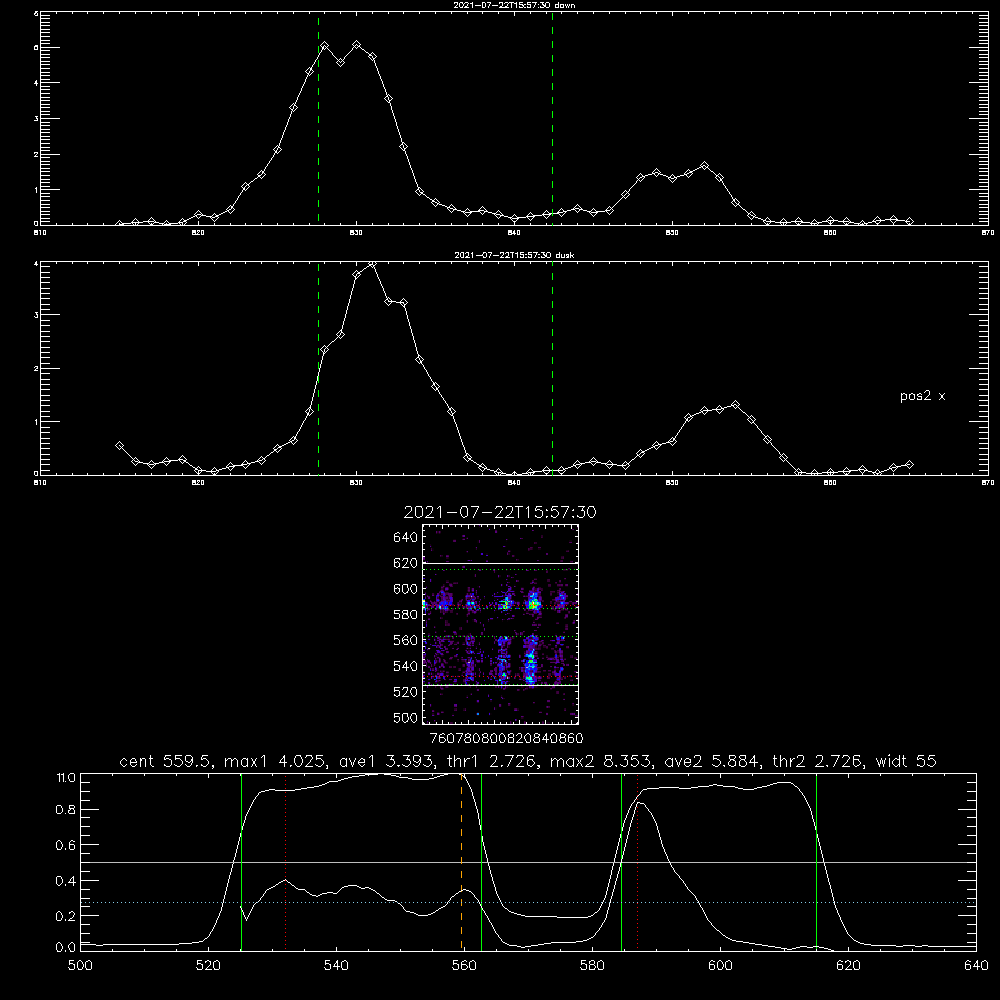Click the topmost peak diamond in dusk plot

[372, 264]
